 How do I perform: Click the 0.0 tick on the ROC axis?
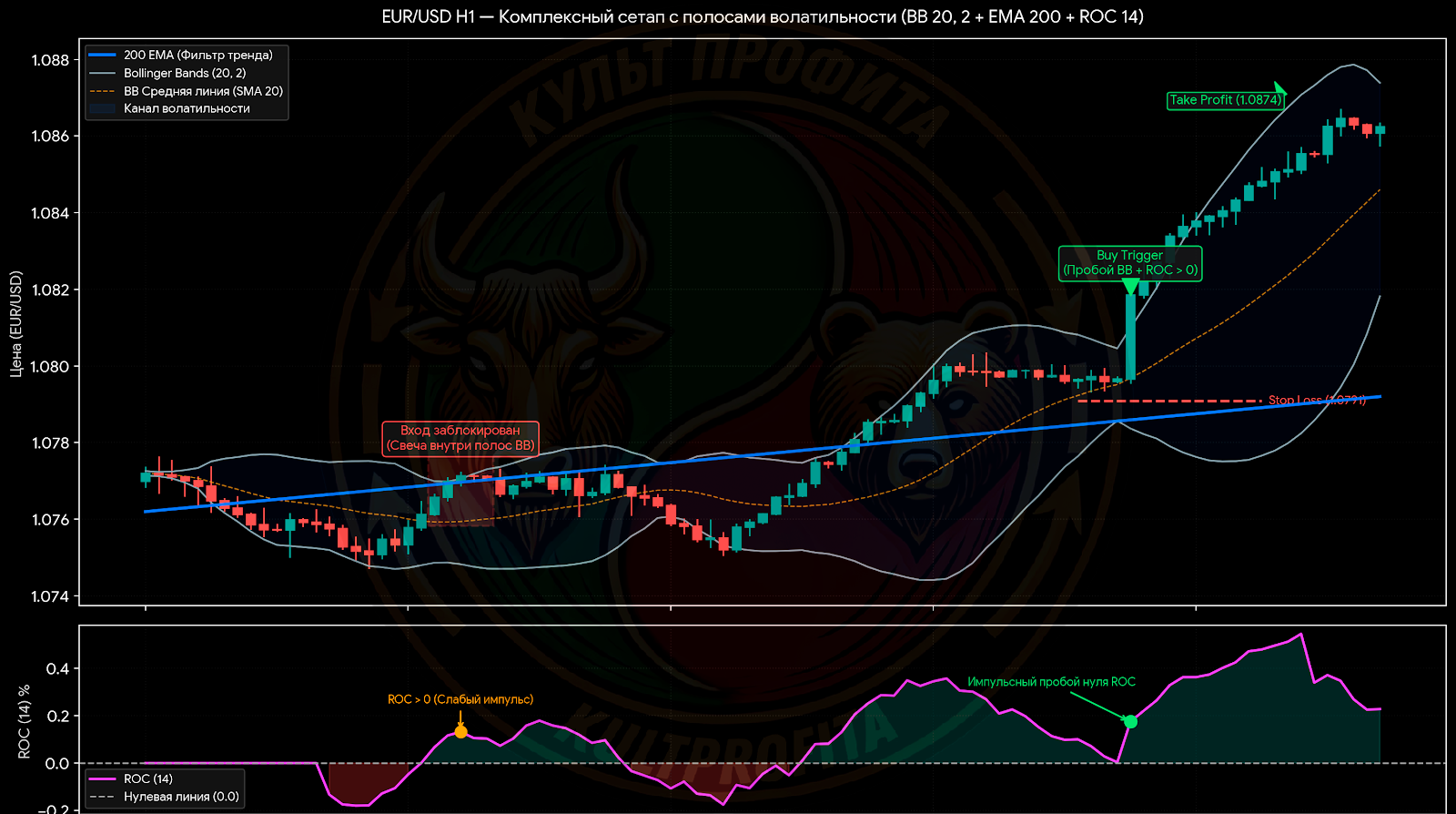coord(57,764)
